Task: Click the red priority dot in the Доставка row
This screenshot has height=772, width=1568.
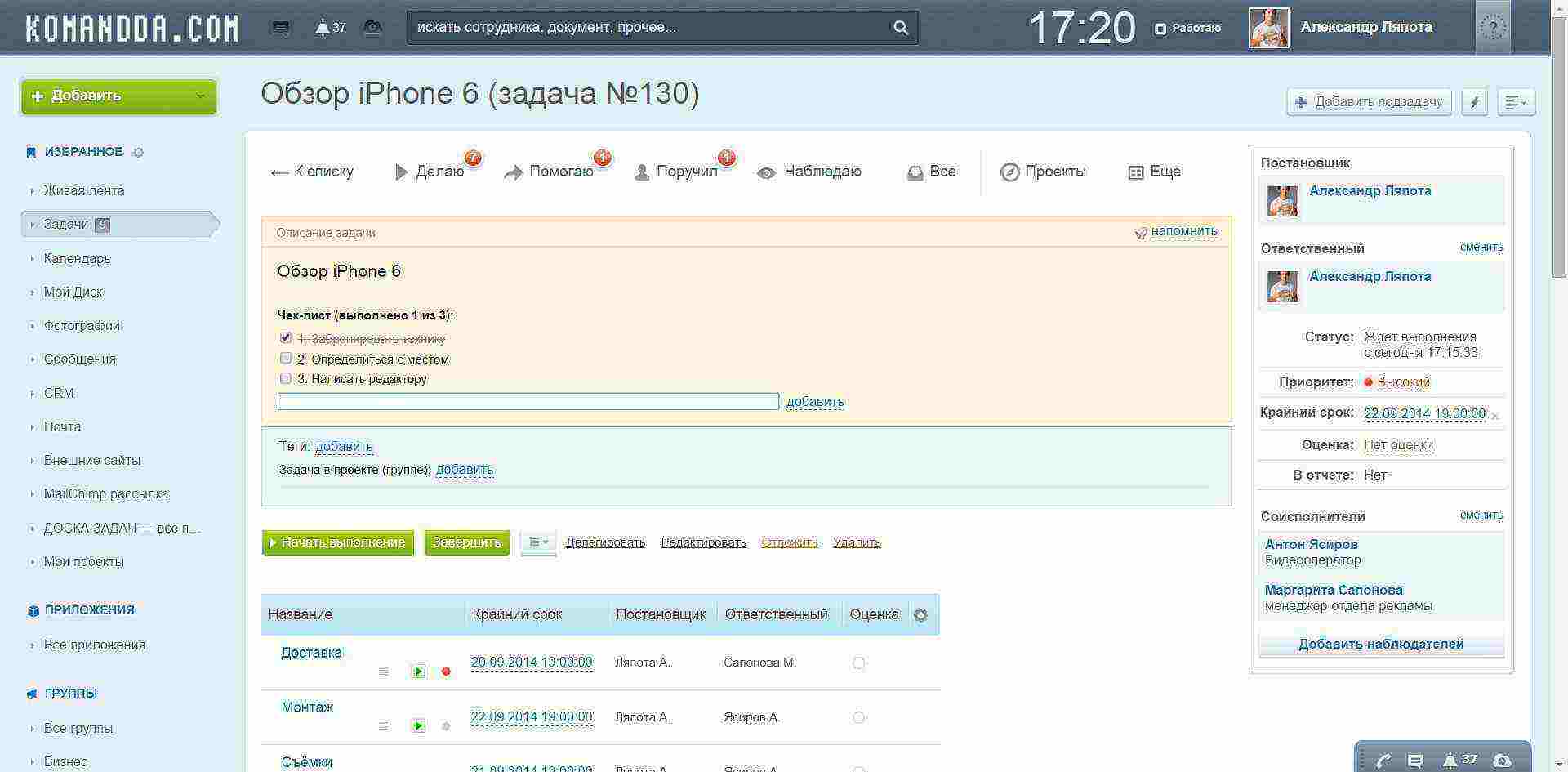Action: point(446,672)
